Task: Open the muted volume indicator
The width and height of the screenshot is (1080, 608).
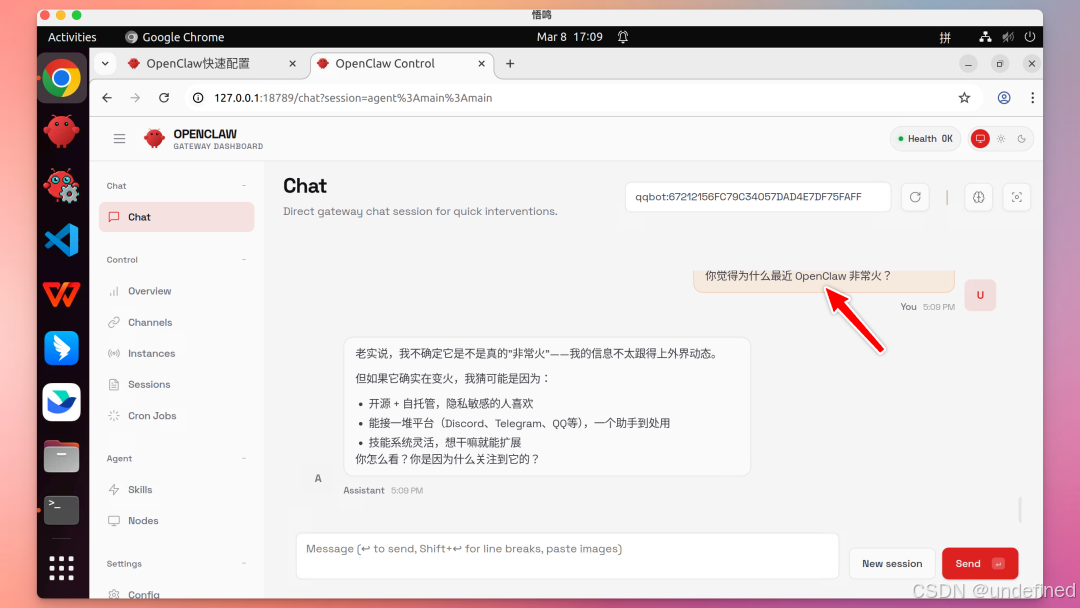Action: point(1008,37)
